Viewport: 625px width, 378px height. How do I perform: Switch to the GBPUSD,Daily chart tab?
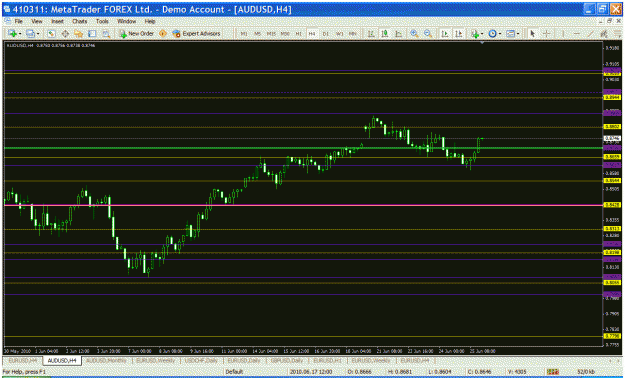287,360
